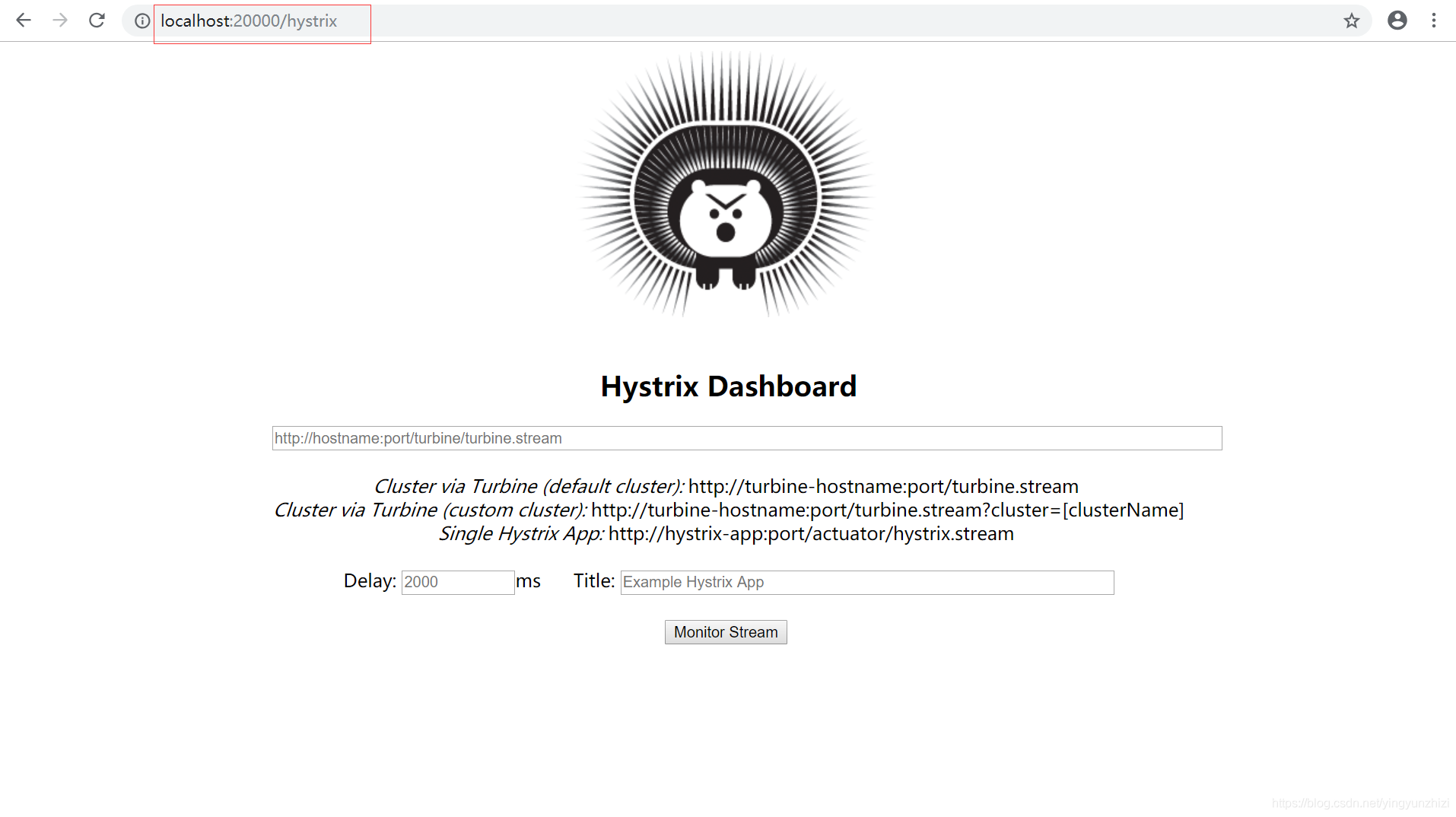The height and width of the screenshot is (817, 1456).
Task: Click 'Single Hystrix App:' label text
Action: [521, 533]
